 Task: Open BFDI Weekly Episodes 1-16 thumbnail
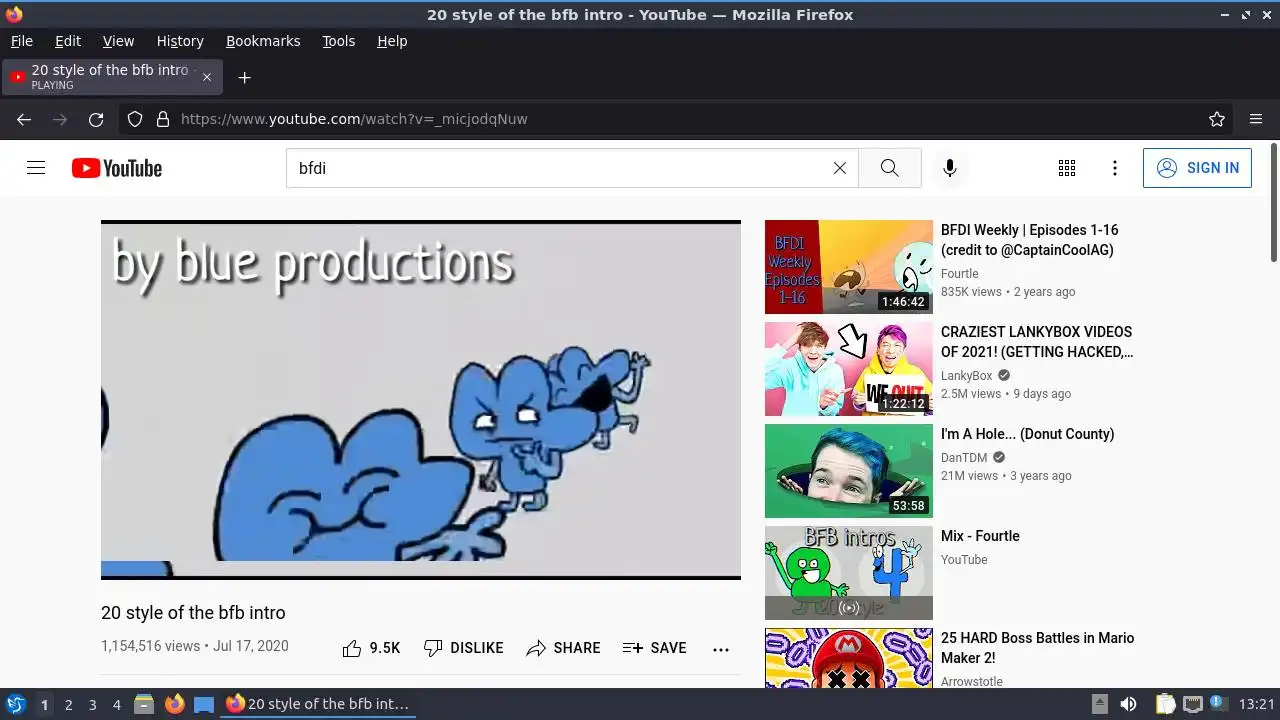pos(849,267)
